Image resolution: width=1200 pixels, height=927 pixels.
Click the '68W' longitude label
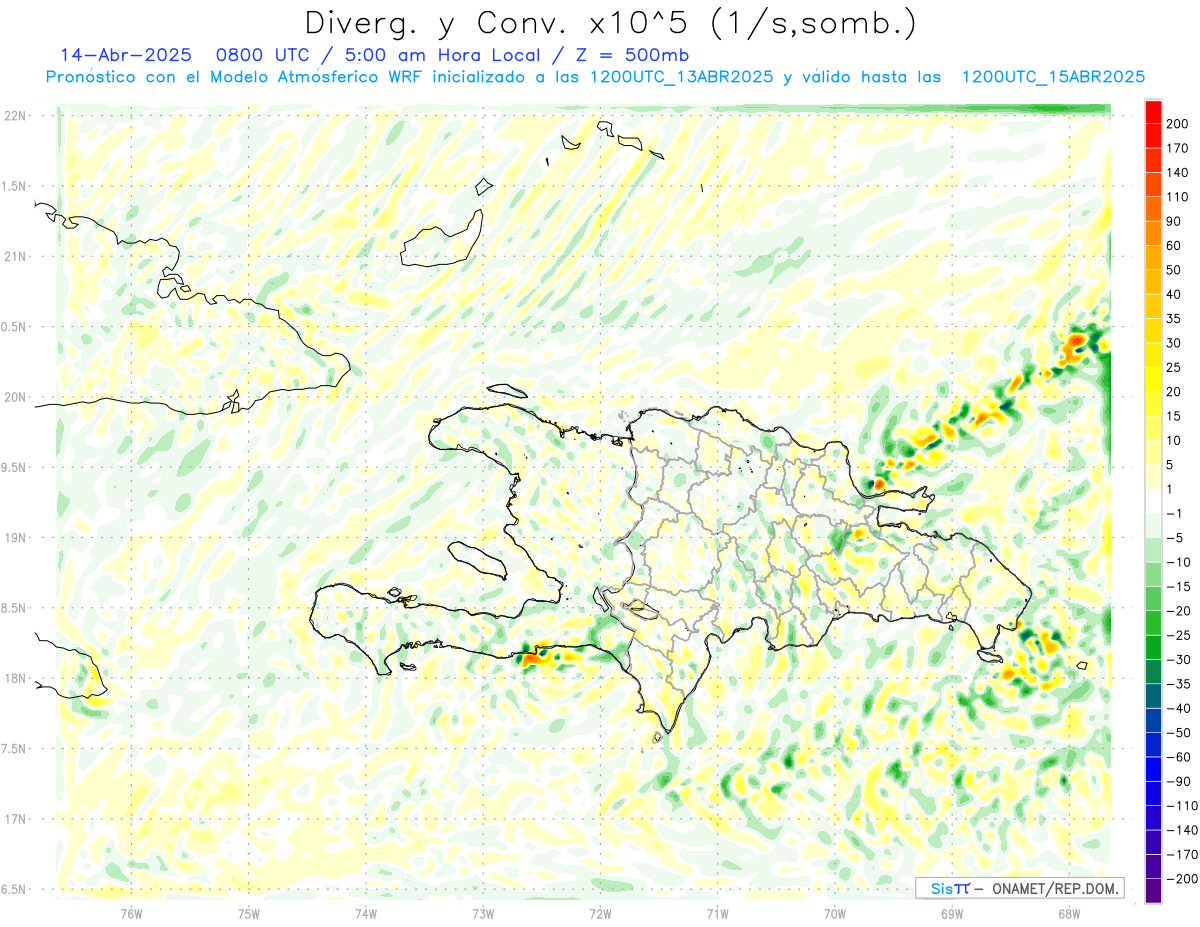1069,913
